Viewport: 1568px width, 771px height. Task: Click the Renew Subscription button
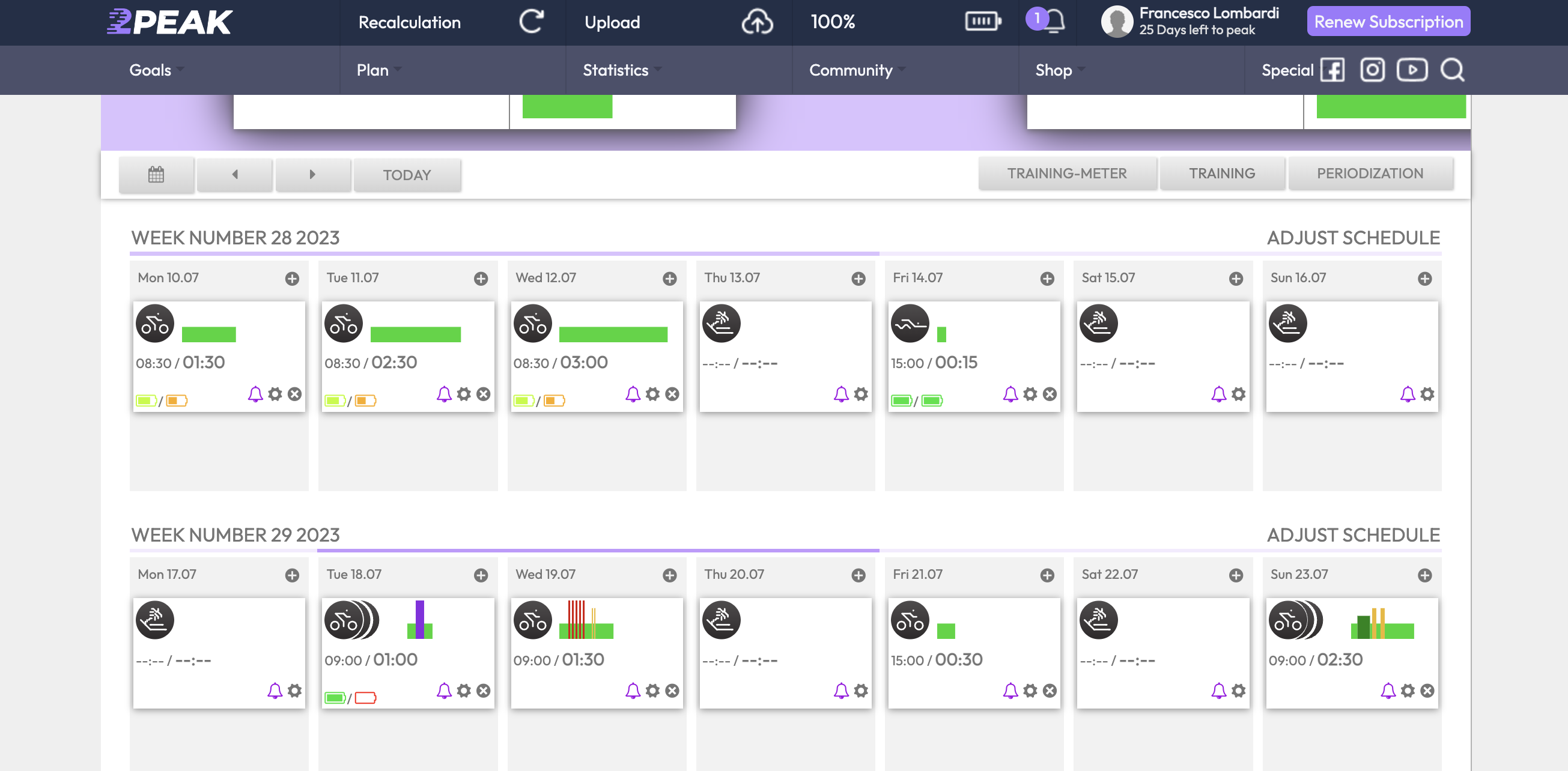[x=1388, y=22]
